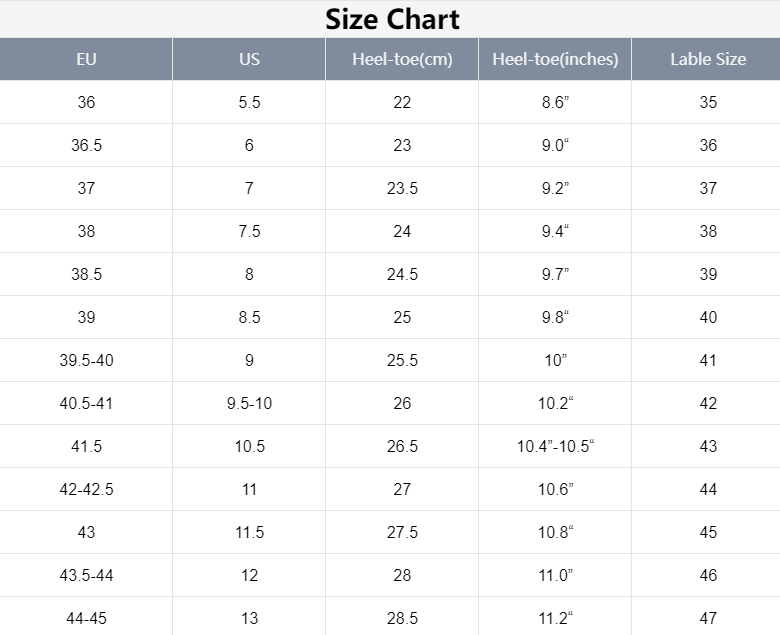780x635 pixels.
Task: Select the Heel-toe(cm) column header
Action: coord(402,59)
